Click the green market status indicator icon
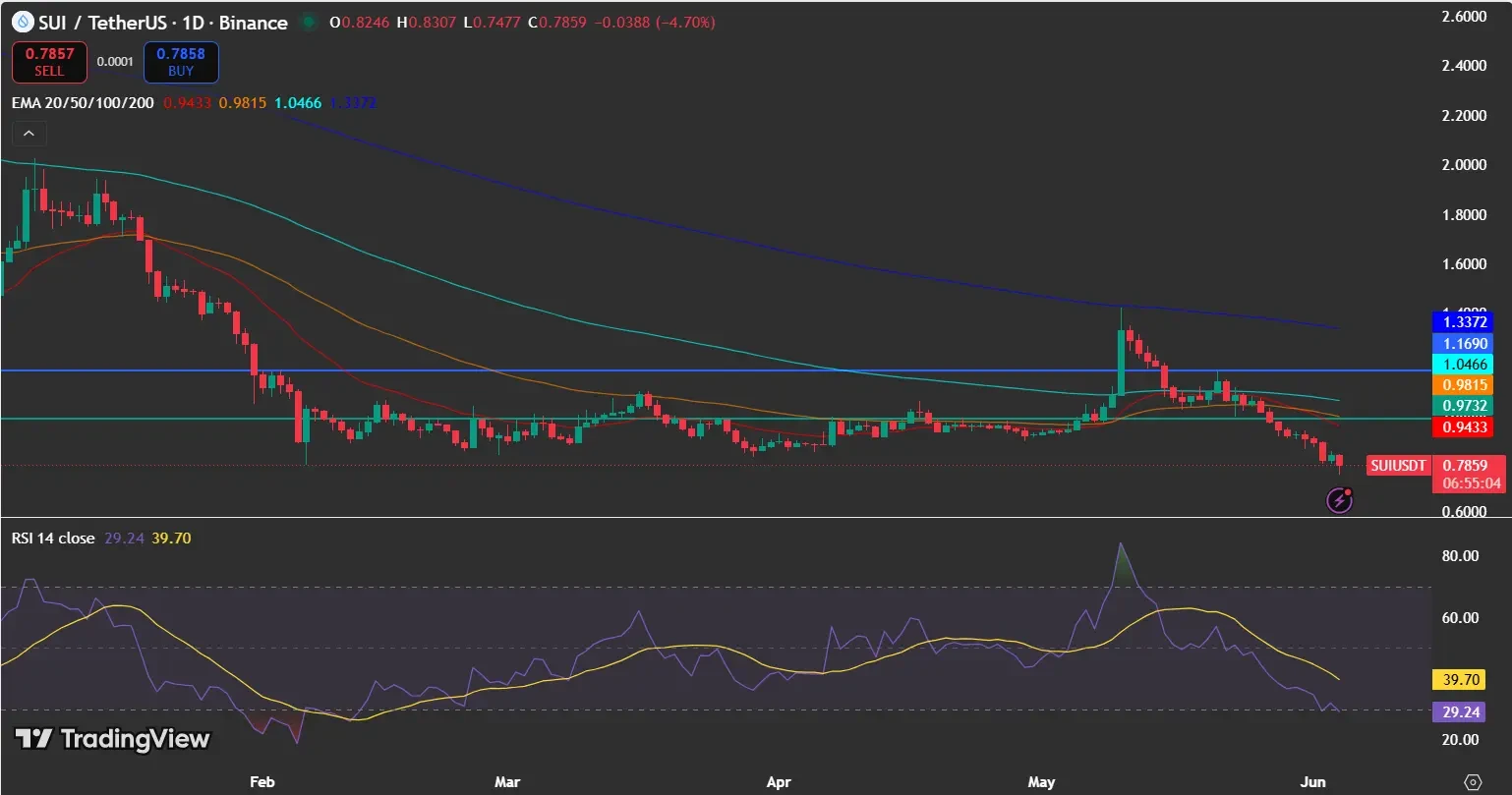The image size is (1512, 795). [x=309, y=22]
